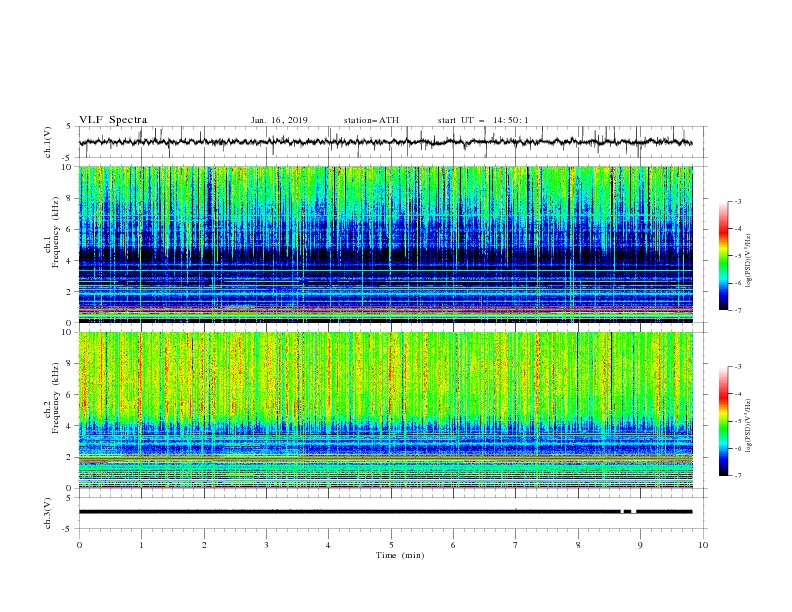Click the 'ch.2 Frequency (kHz)' axis label

tap(53, 397)
